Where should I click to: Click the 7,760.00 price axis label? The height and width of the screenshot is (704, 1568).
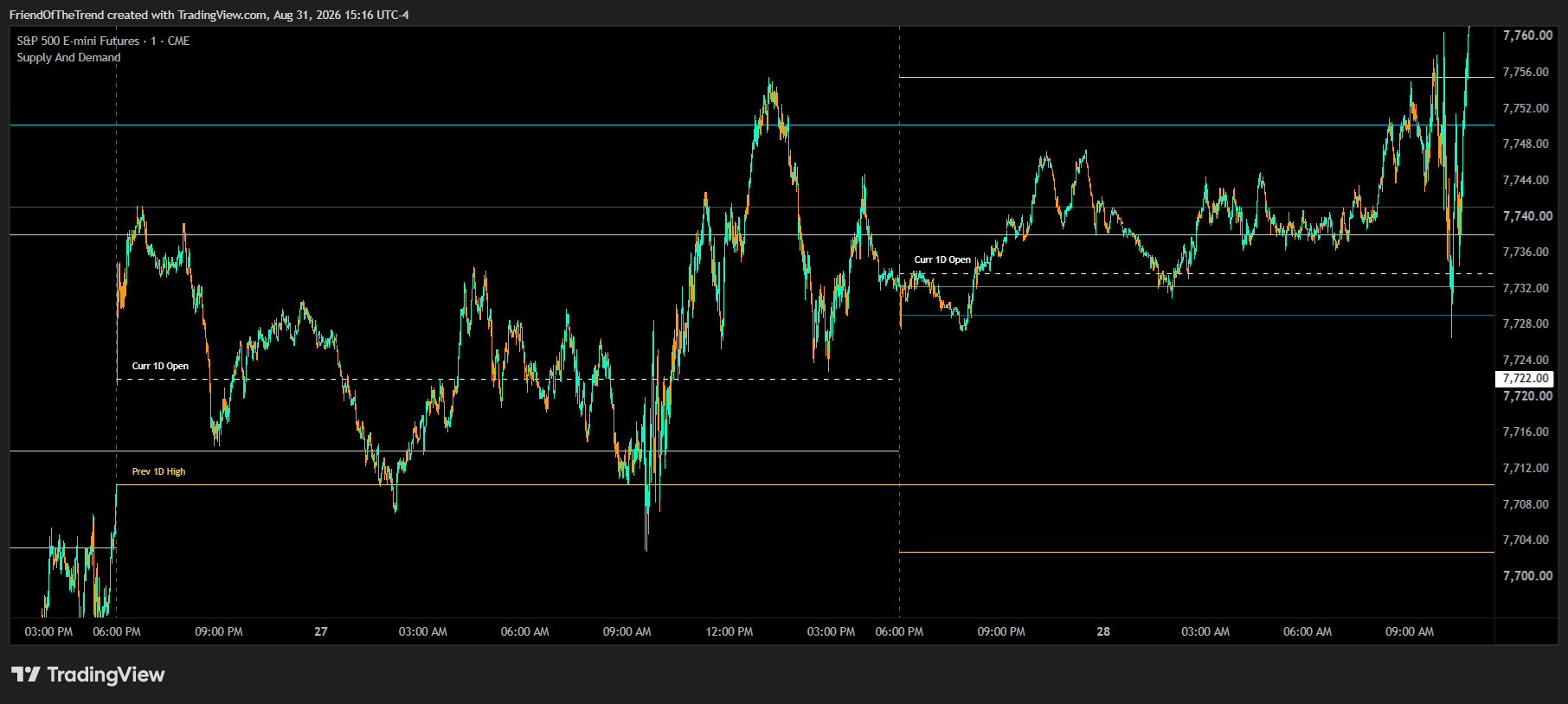click(1527, 35)
